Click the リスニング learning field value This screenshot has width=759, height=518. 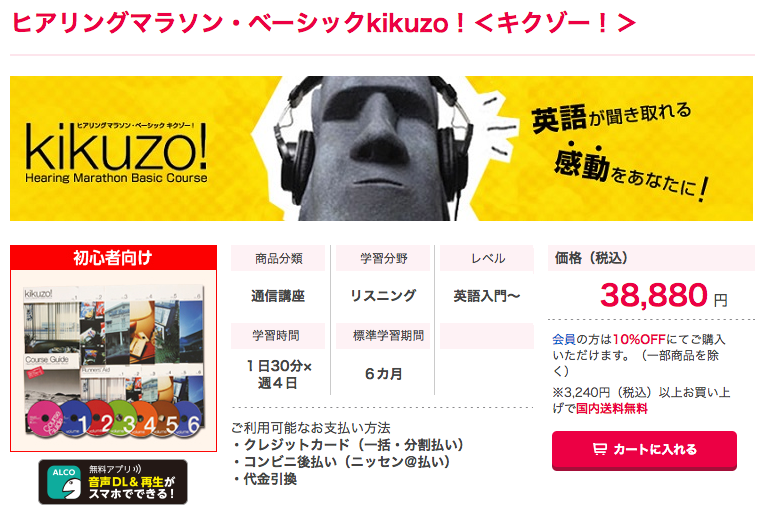click(383, 296)
